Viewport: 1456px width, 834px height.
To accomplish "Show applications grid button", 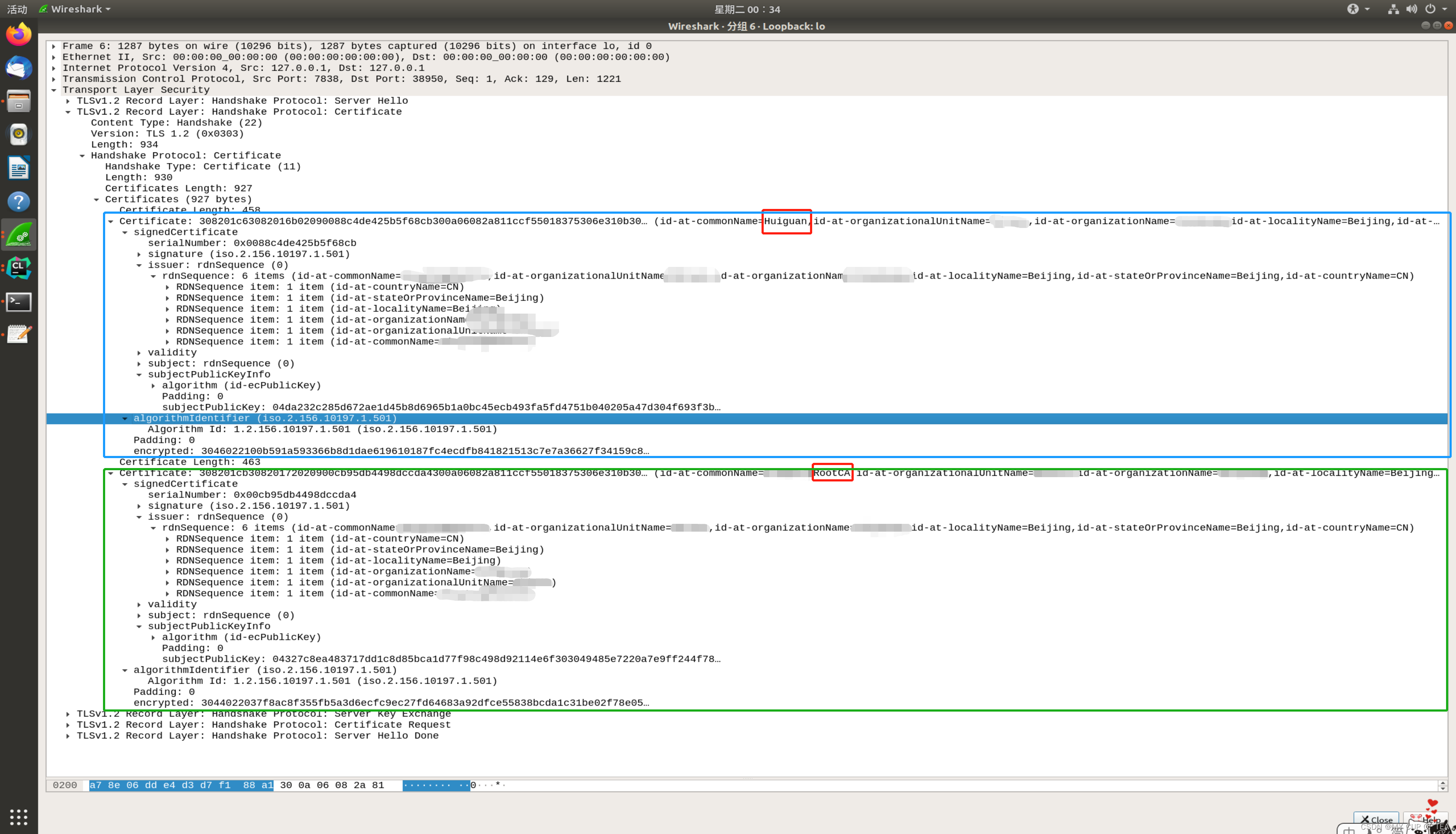I will click(x=18, y=817).
